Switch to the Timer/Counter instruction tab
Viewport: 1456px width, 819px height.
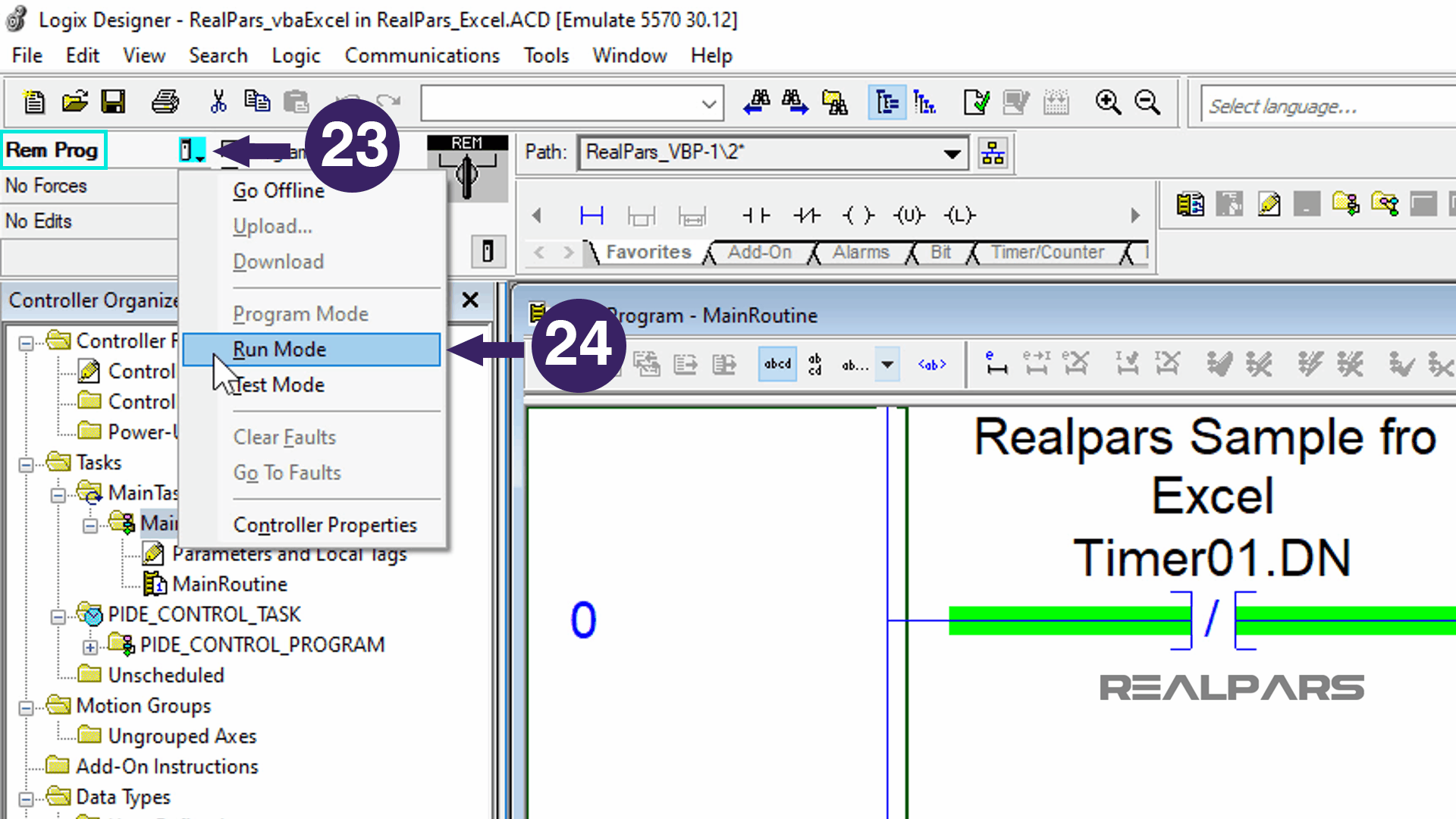(x=1046, y=252)
